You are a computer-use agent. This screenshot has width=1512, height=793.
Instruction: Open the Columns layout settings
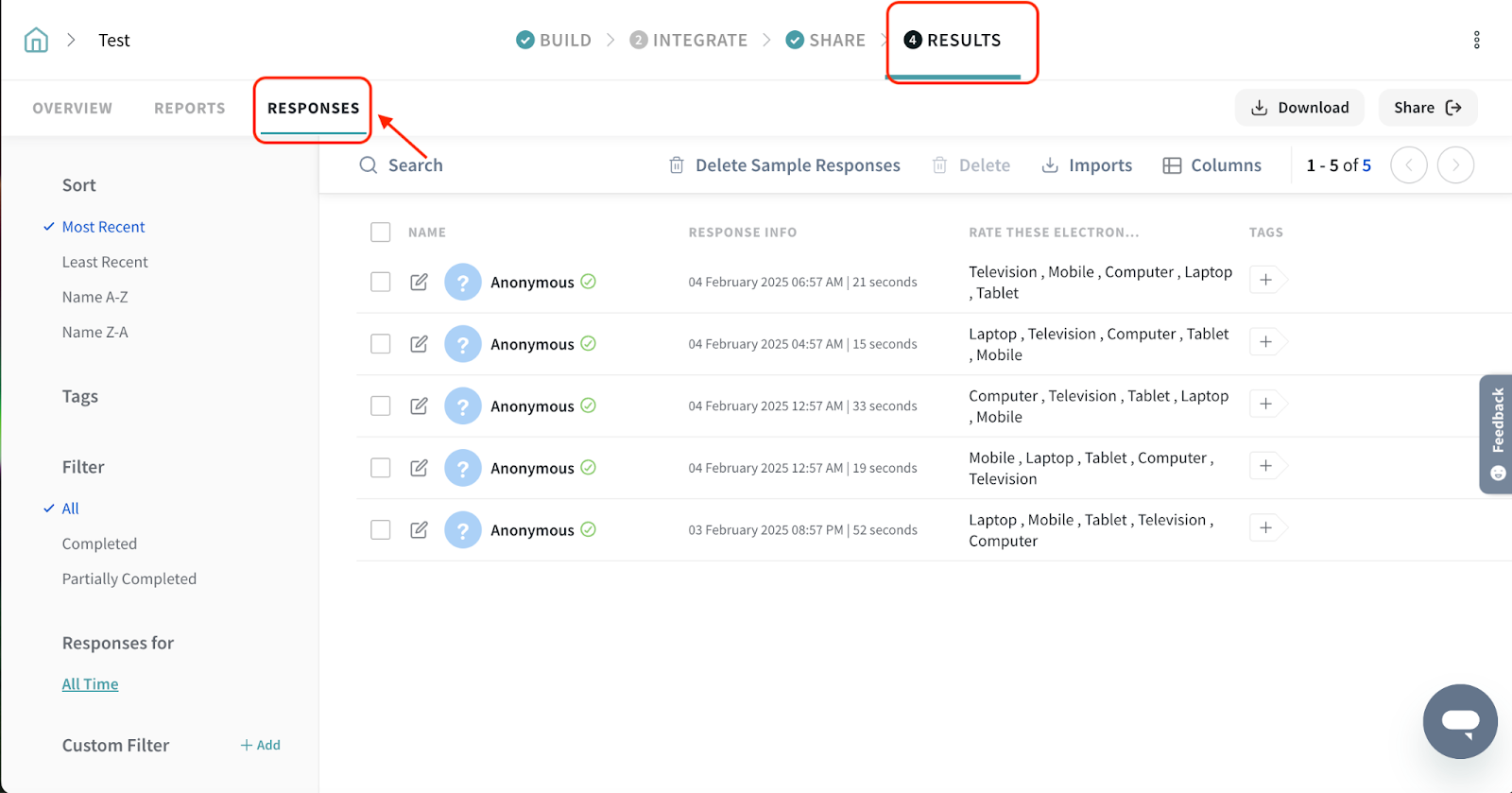click(x=1211, y=165)
